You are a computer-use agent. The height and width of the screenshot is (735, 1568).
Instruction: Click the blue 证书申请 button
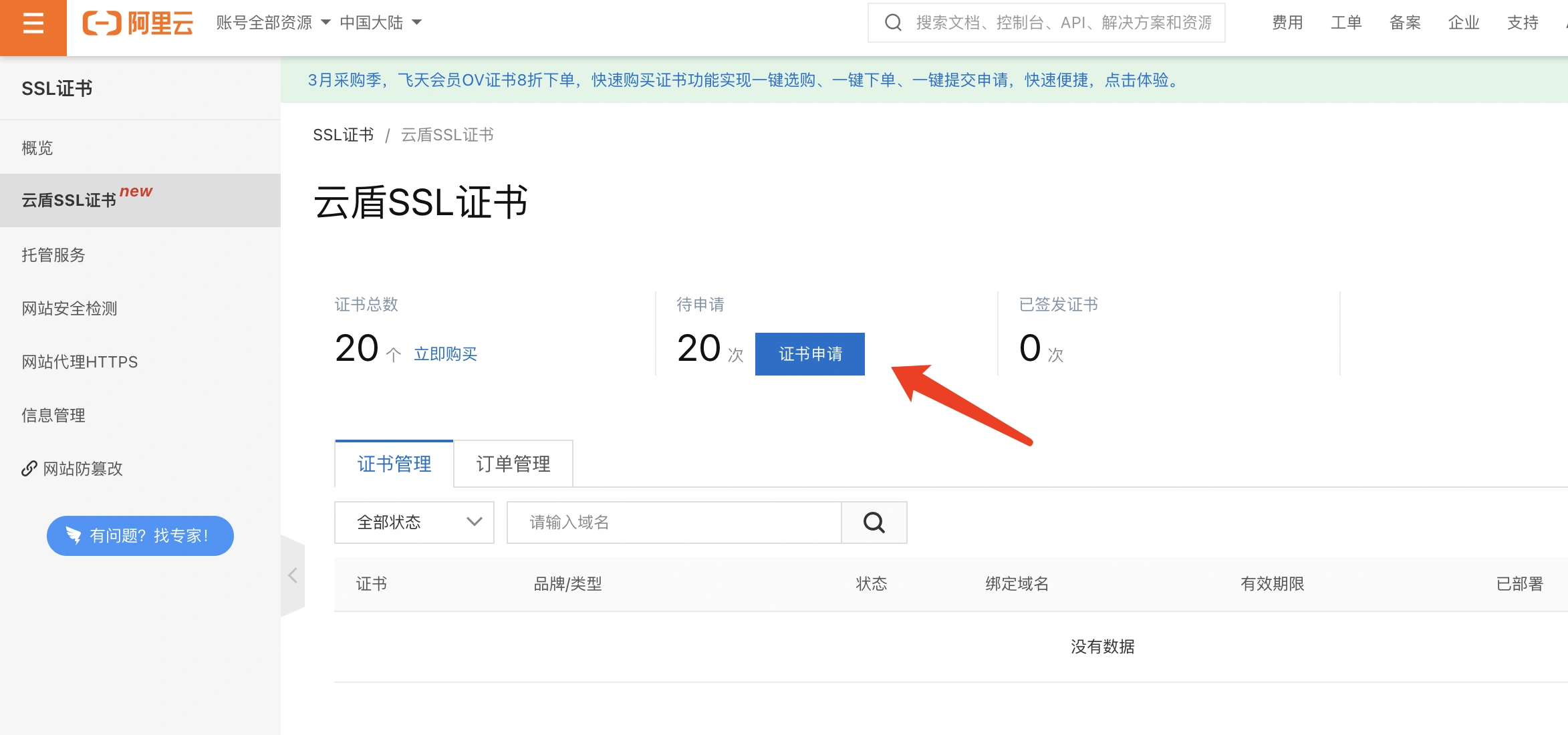809,354
